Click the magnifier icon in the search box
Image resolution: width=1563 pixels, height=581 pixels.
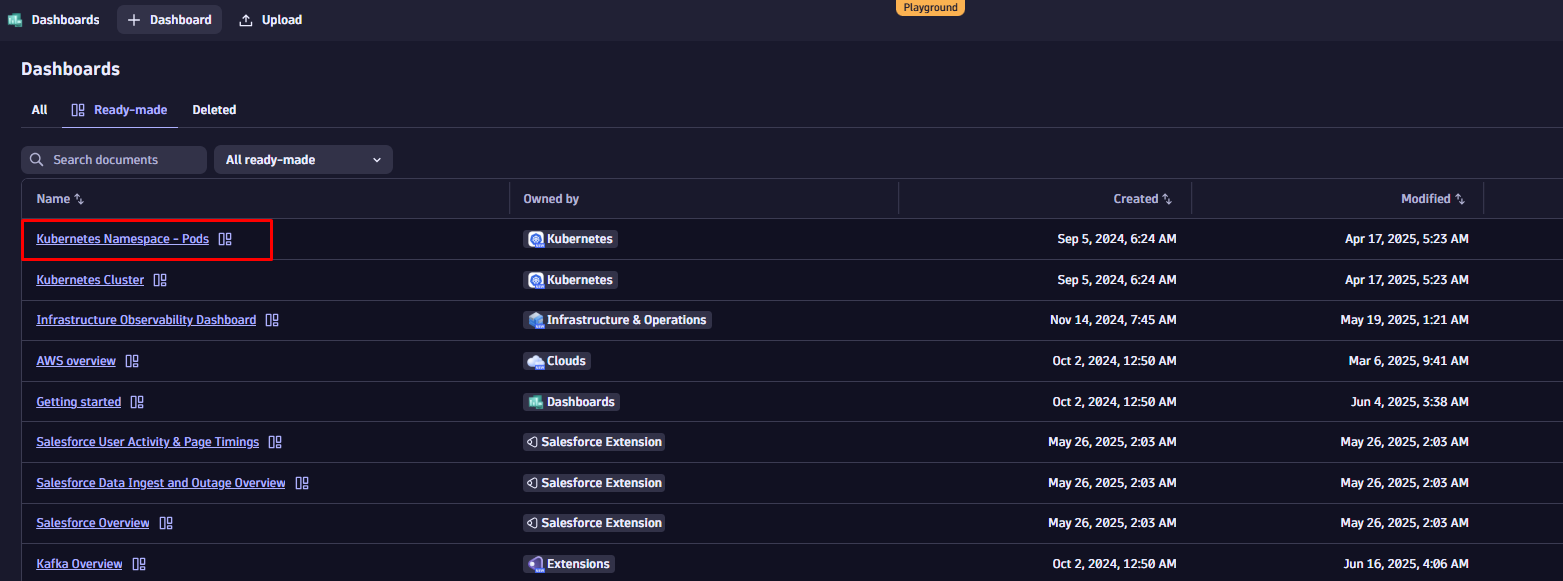click(x=37, y=159)
